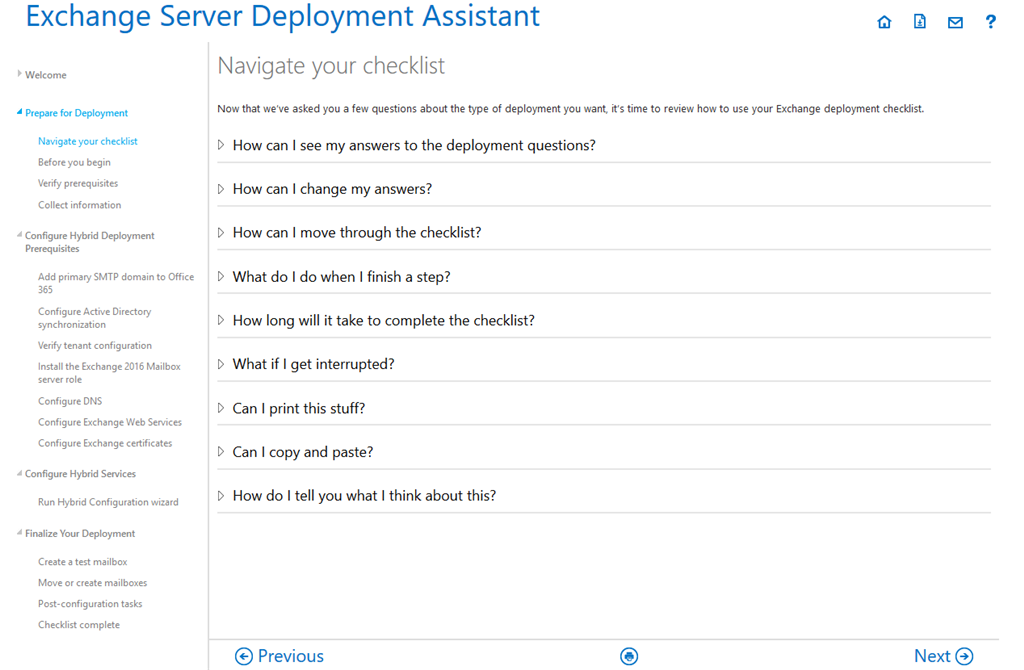This screenshot has width=1024, height=670.
Task: Open 'Before you begin' step
Action: coord(74,162)
